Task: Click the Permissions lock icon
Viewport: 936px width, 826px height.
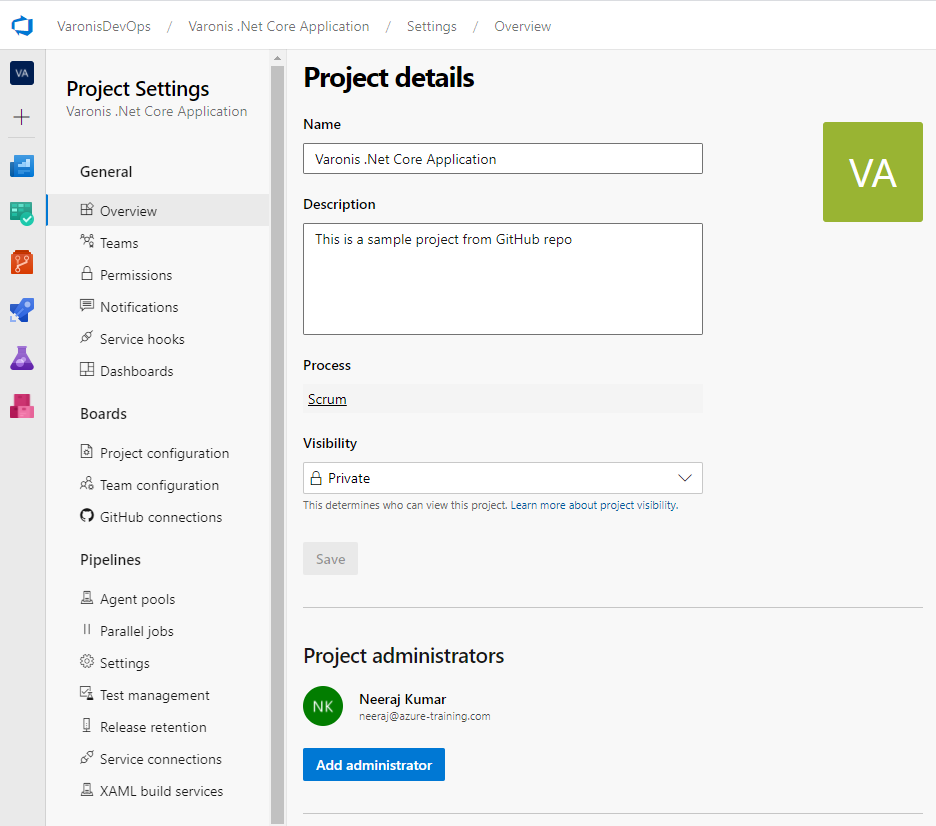Action: click(x=87, y=273)
